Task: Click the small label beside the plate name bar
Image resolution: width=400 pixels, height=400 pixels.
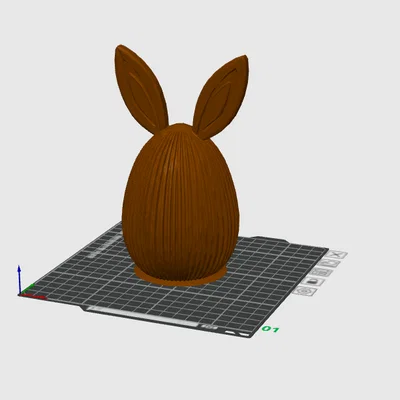Action: (209, 327)
